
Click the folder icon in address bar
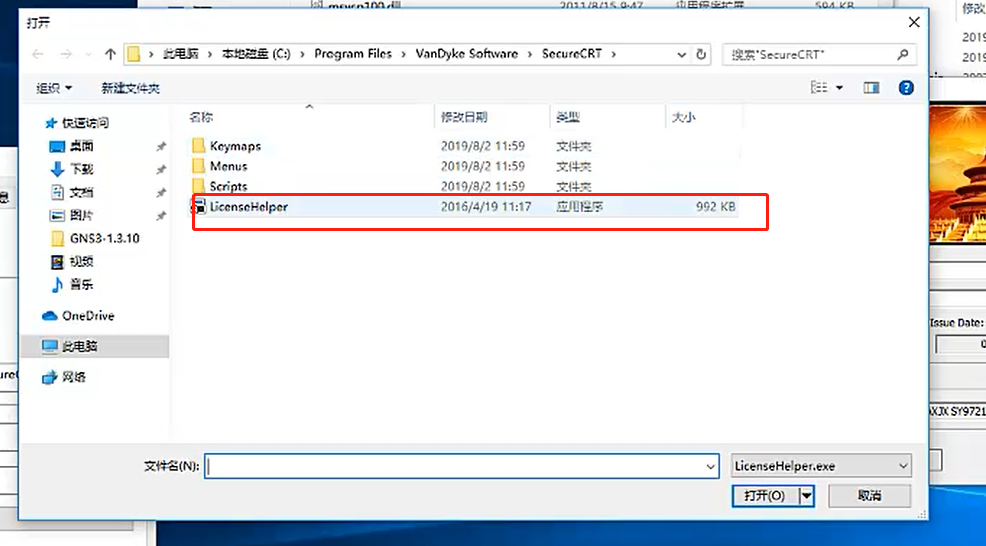pos(133,54)
